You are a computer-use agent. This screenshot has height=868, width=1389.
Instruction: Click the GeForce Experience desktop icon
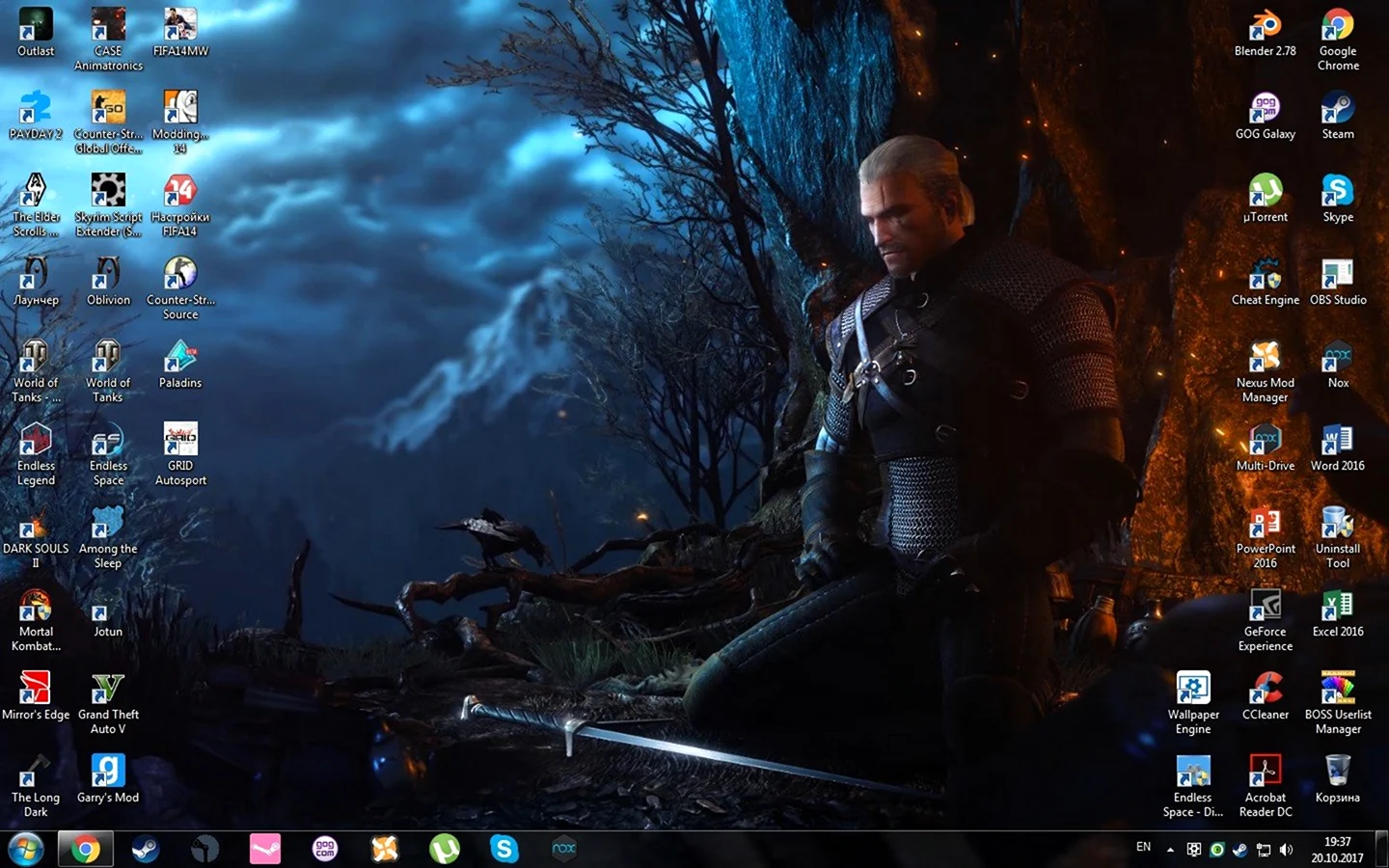click(1265, 609)
